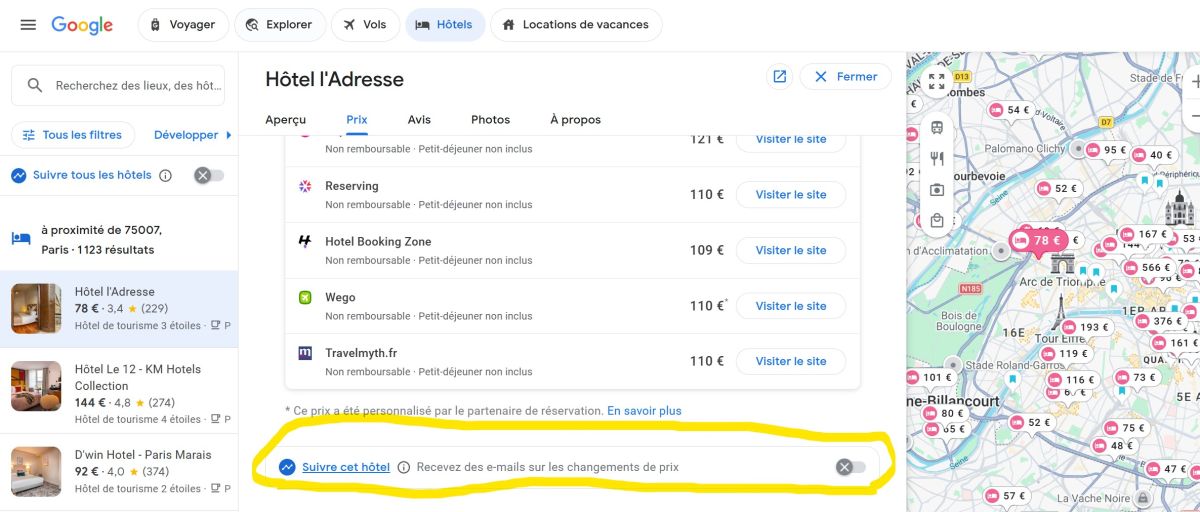Open the Avis reviews tab
This screenshot has width=1200, height=512.
tap(419, 119)
